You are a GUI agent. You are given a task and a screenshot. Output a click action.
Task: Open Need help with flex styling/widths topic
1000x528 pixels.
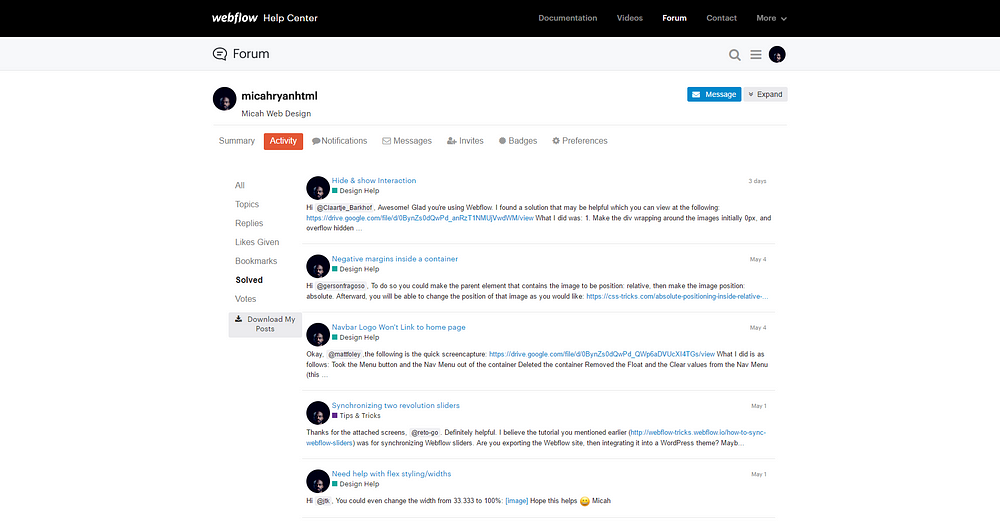point(392,474)
